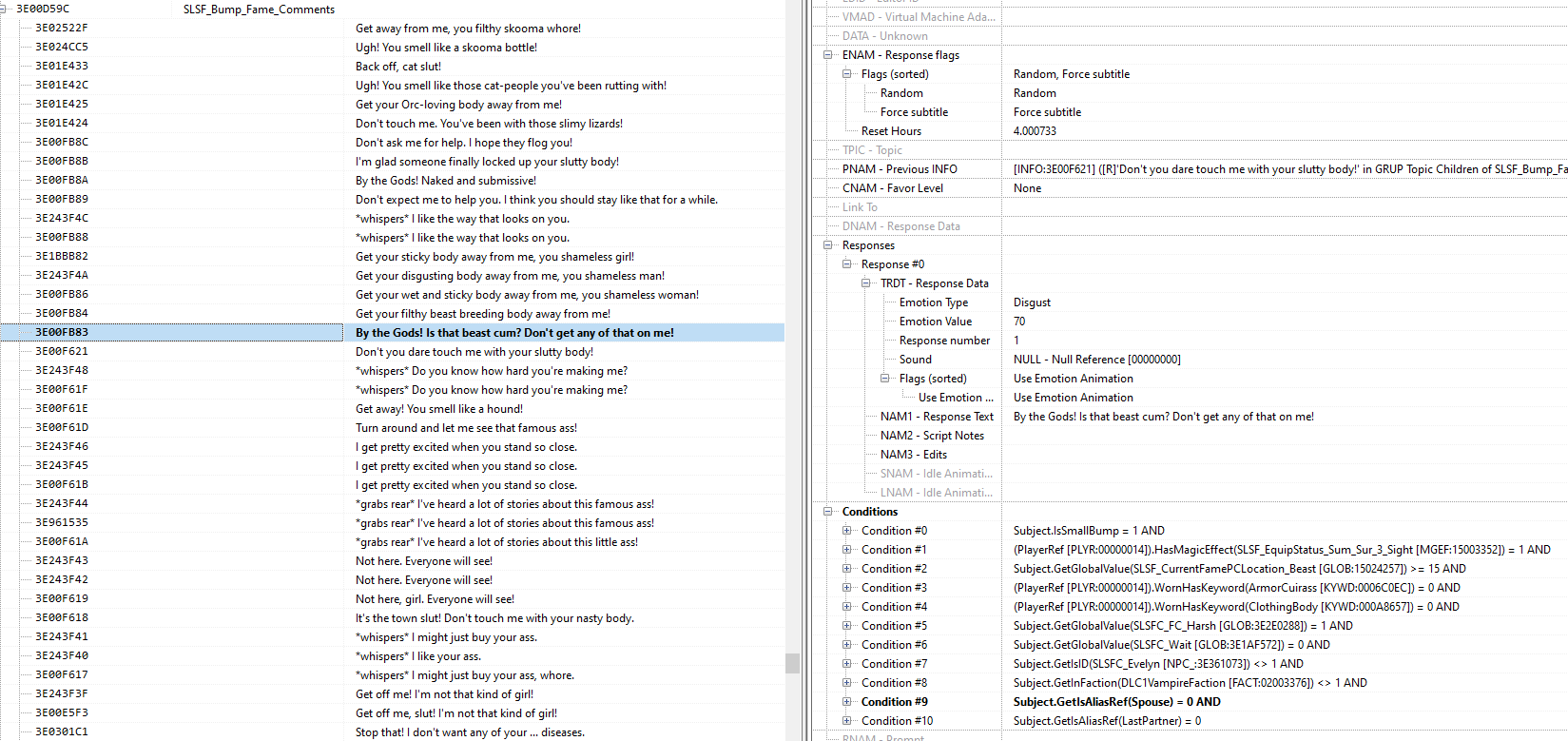Select record 3E00F618

click(392, 618)
